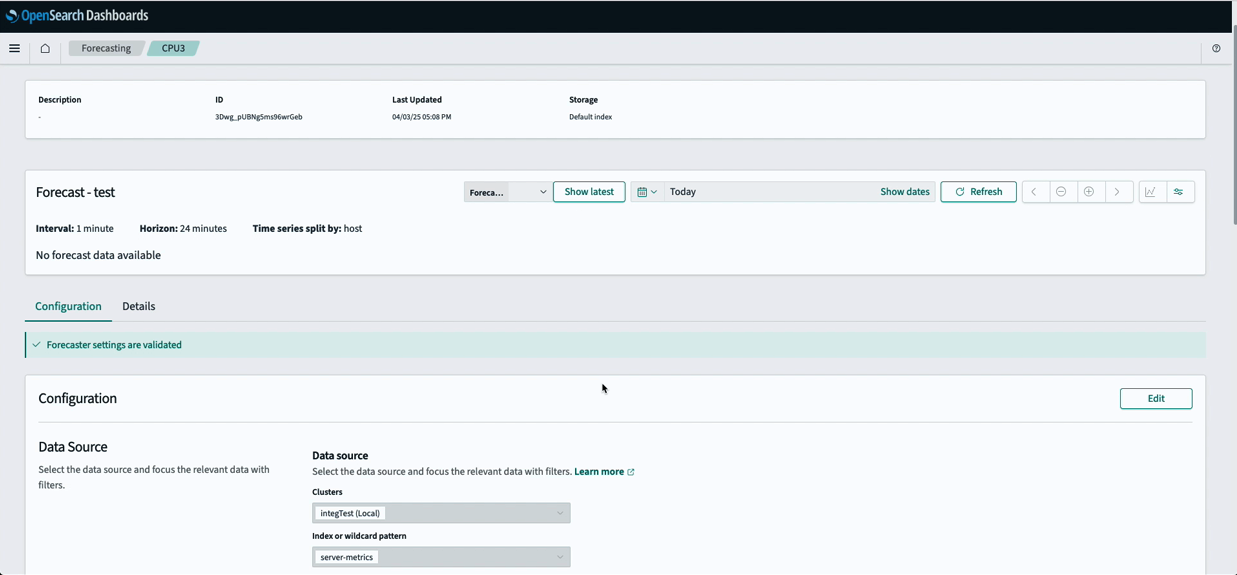Viewport: 1237px width, 575px height.
Task: Open the calendar quick date menu
Action: tap(646, 192)
